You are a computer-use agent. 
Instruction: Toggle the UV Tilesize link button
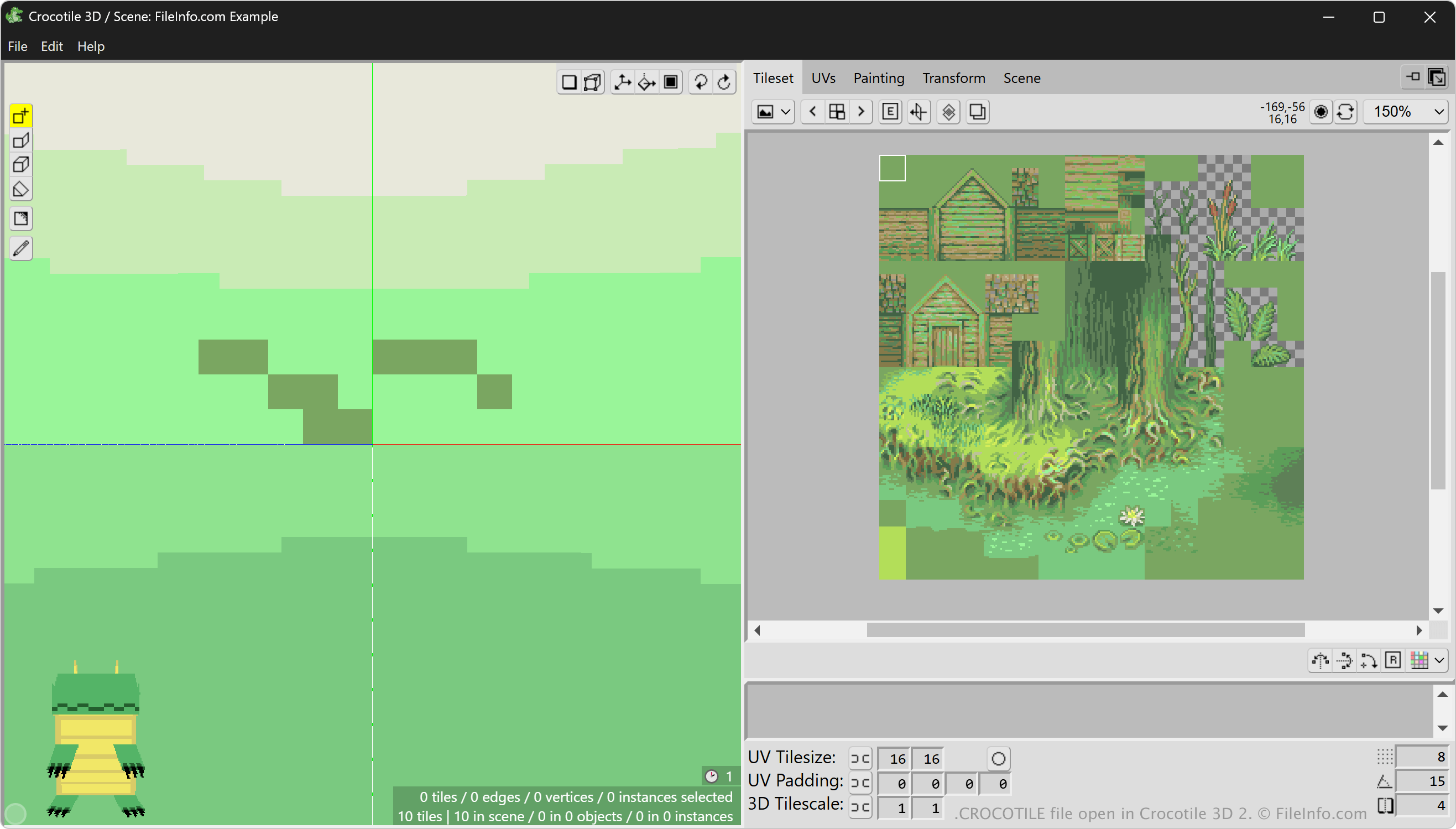click(860, 759)
